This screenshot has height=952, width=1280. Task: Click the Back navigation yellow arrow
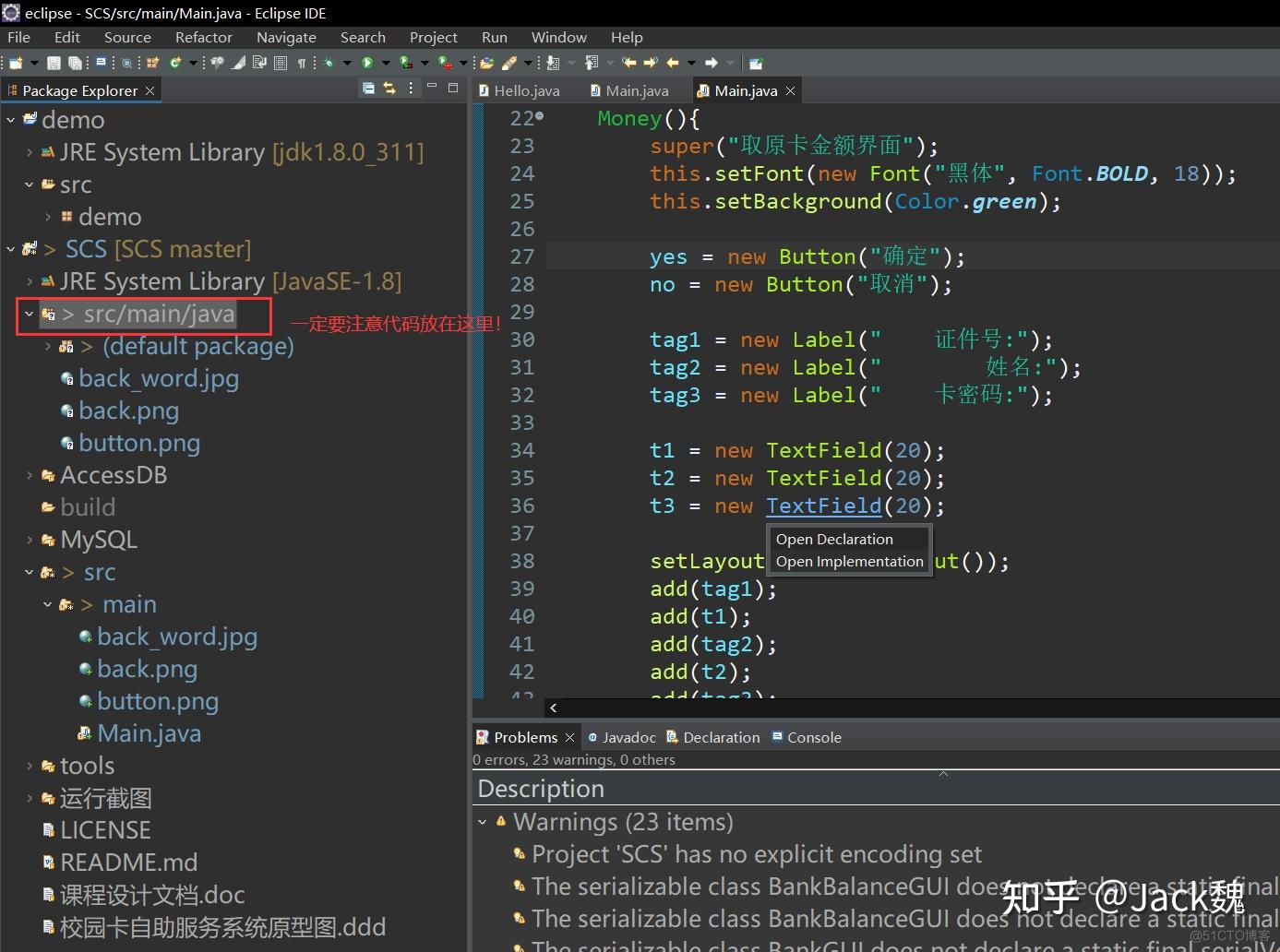[x=673, y=63]
